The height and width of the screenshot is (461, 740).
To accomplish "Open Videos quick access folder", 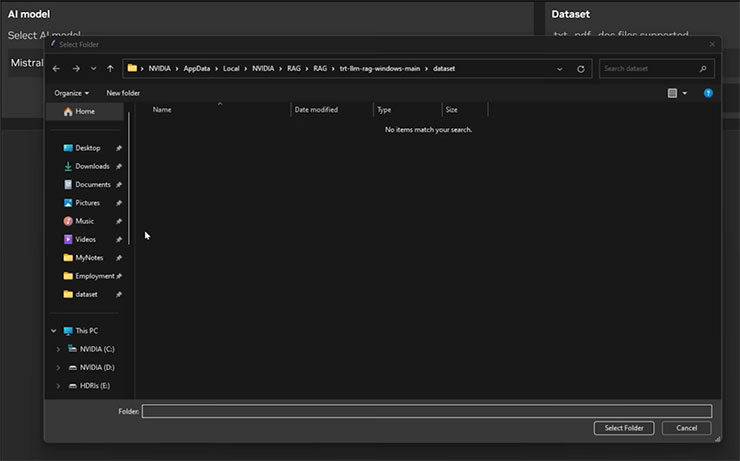I will (x=85, y=240).
